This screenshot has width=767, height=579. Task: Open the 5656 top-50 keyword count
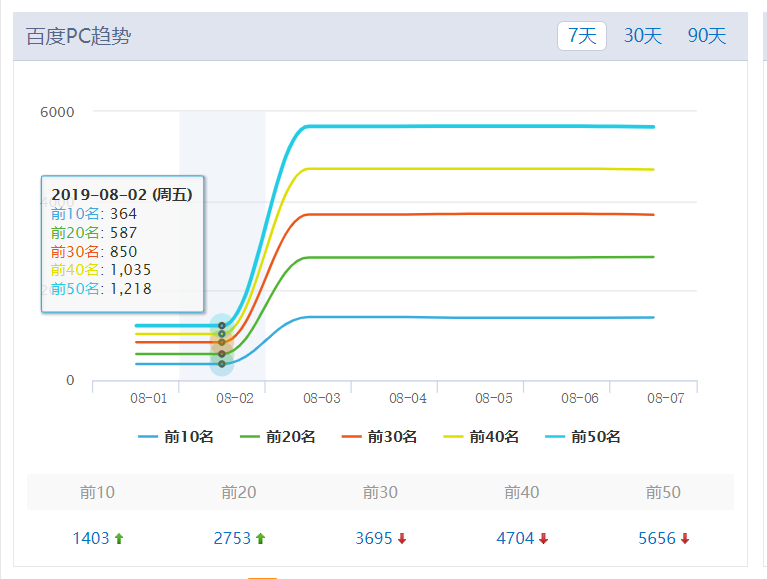657,538
